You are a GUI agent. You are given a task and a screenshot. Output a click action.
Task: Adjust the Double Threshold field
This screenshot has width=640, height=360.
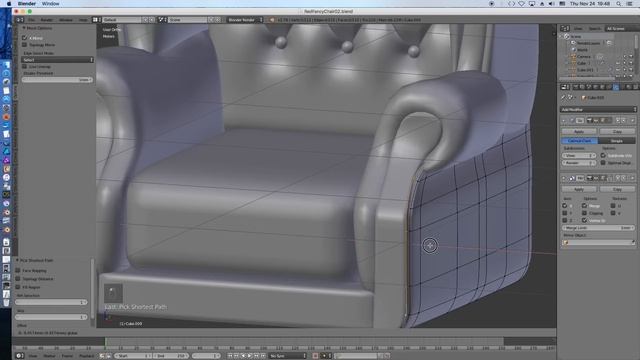coord(57,80)
